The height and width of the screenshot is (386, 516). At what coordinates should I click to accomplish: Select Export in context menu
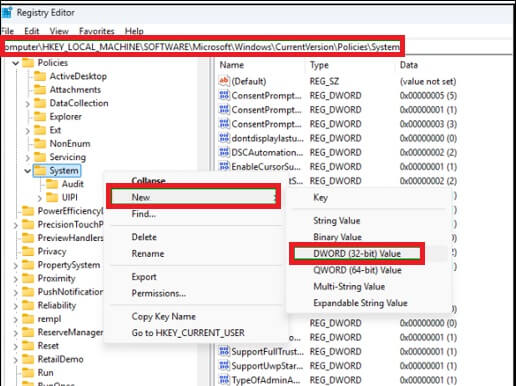coord(144,277)
